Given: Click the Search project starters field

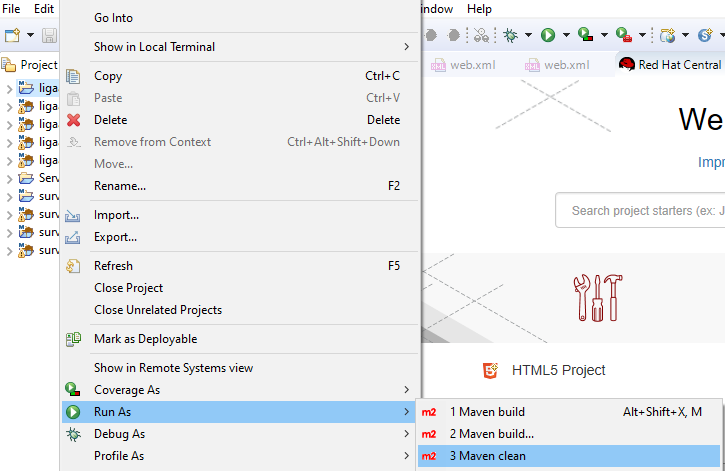Looking at the screenshot, I should click(640, 211).
